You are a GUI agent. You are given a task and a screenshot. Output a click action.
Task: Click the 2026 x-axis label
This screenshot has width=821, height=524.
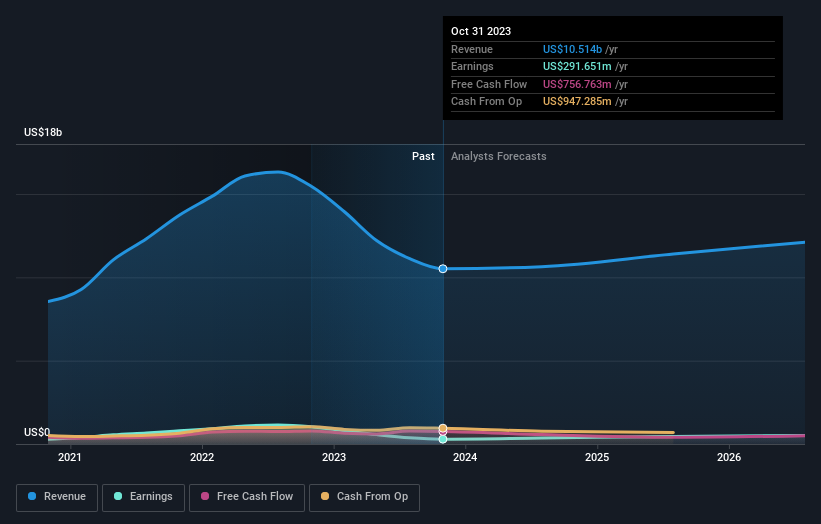click(x=729, y=457)
